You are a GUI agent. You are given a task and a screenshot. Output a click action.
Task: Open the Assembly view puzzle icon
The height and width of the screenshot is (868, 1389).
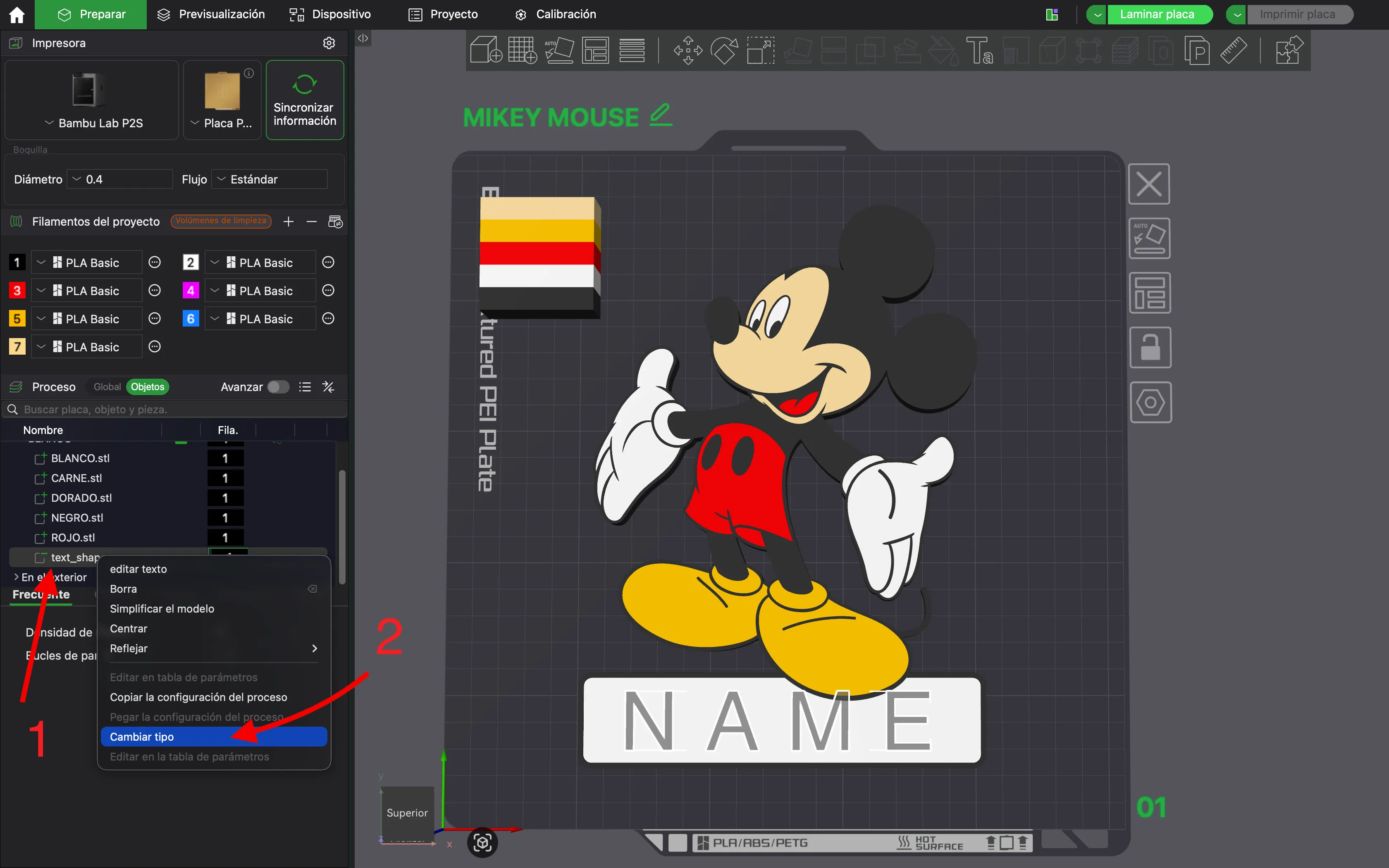pos(1289,50)
